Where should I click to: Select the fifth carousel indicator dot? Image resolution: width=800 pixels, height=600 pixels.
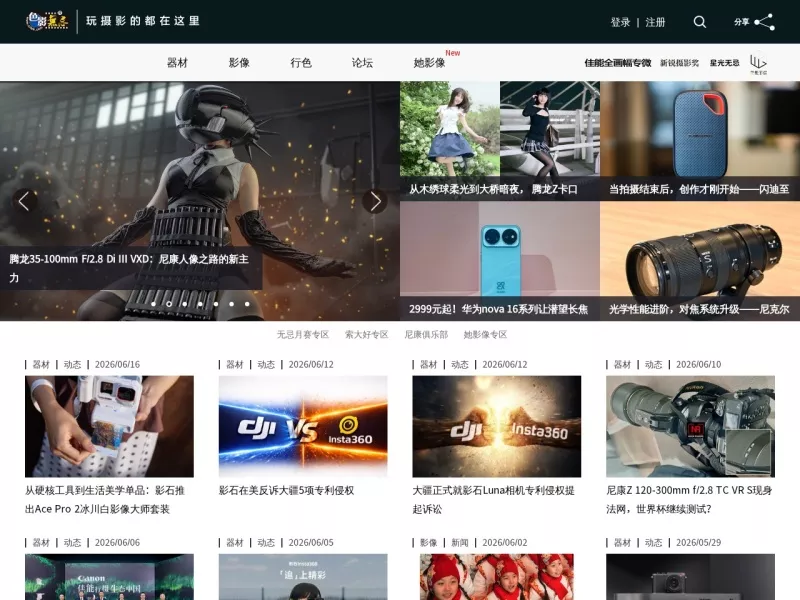[216, 304]
